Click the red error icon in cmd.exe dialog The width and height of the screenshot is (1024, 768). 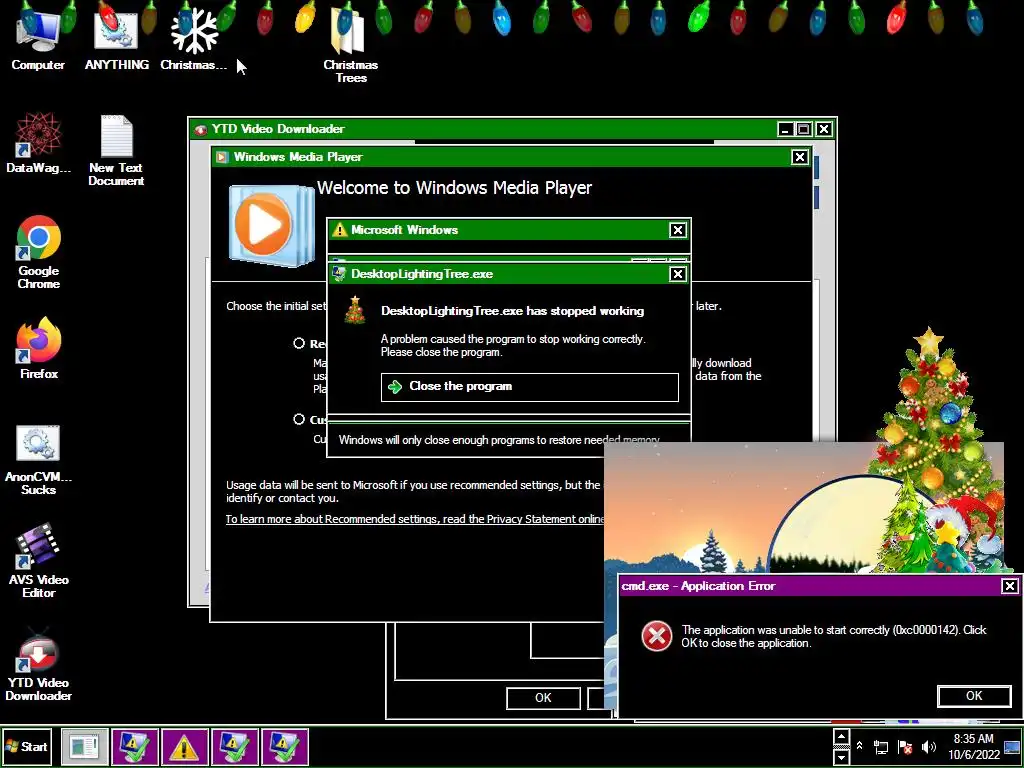(x=656, y=636)
